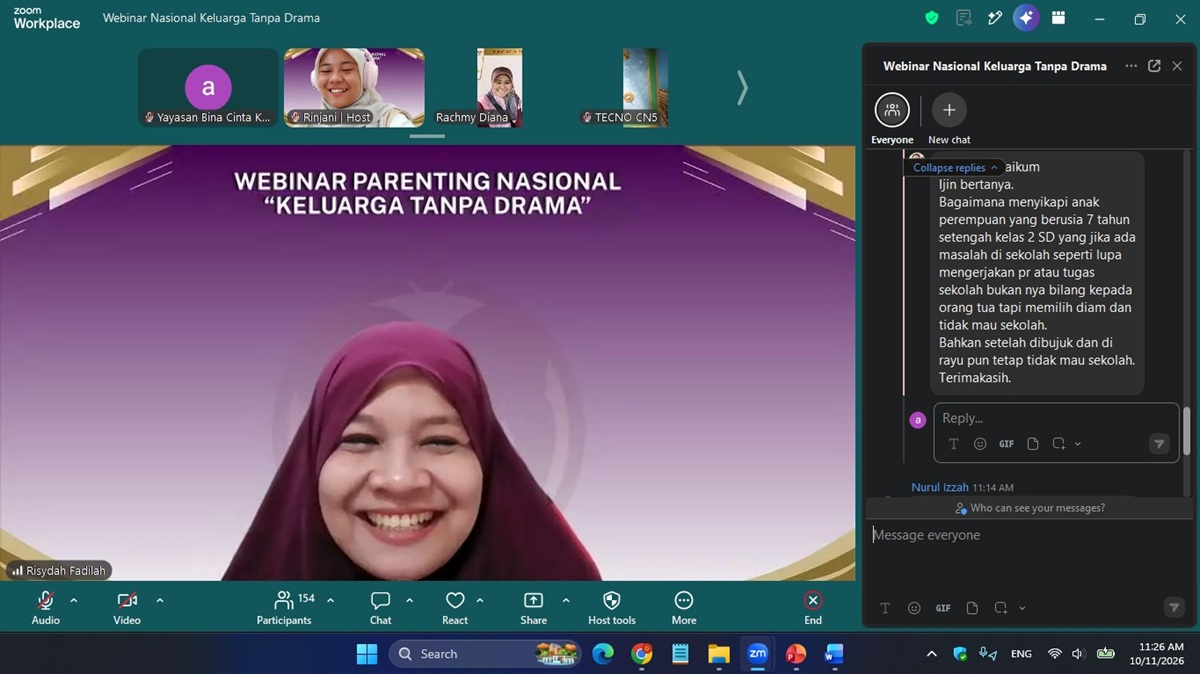This screenshot has width=1200, height=674.
Task: Open chat options caret beside Chat
Action: (x=409, y=600)
